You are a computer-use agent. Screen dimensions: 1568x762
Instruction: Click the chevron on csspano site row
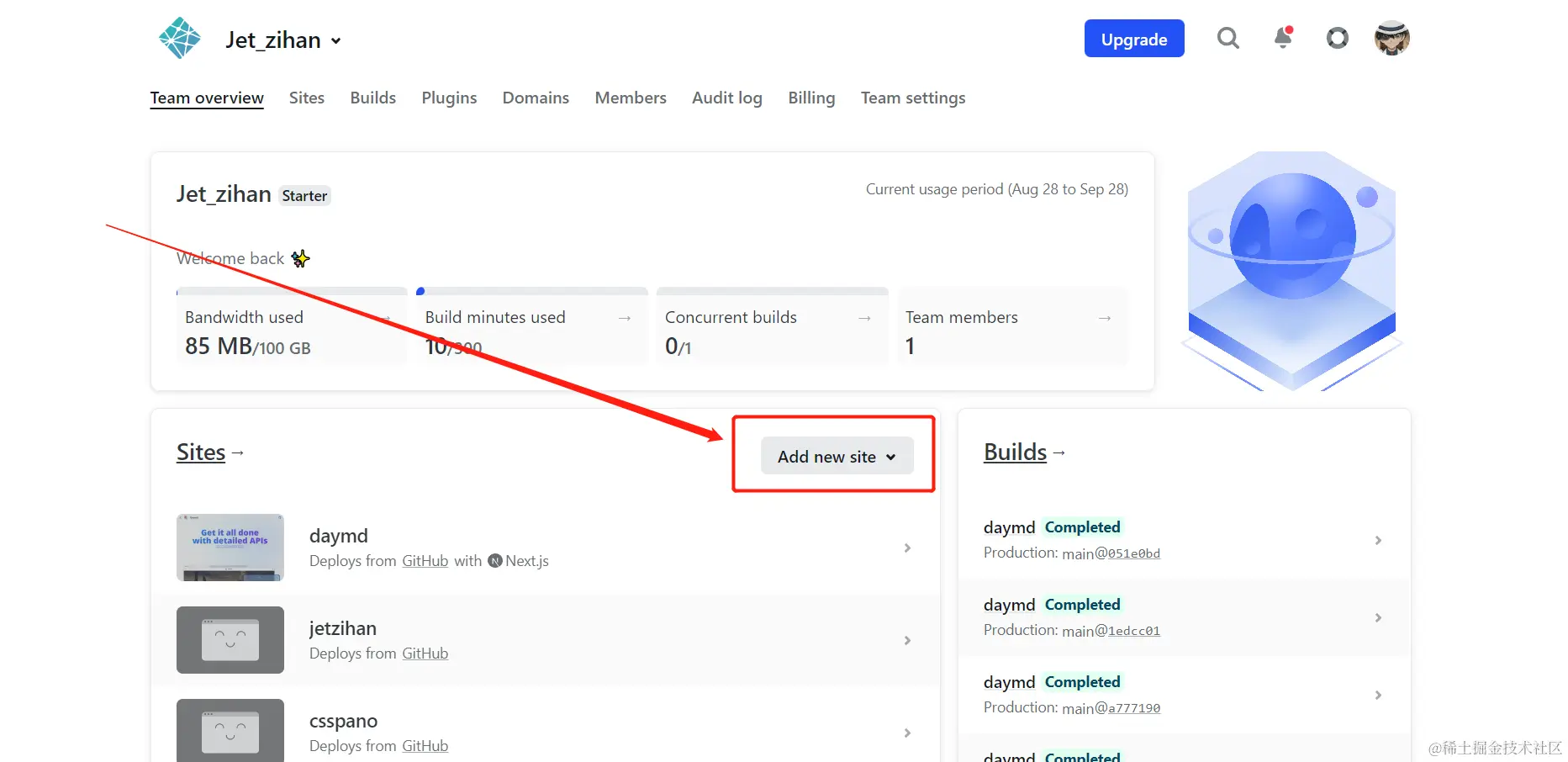[x=907, y=733]
